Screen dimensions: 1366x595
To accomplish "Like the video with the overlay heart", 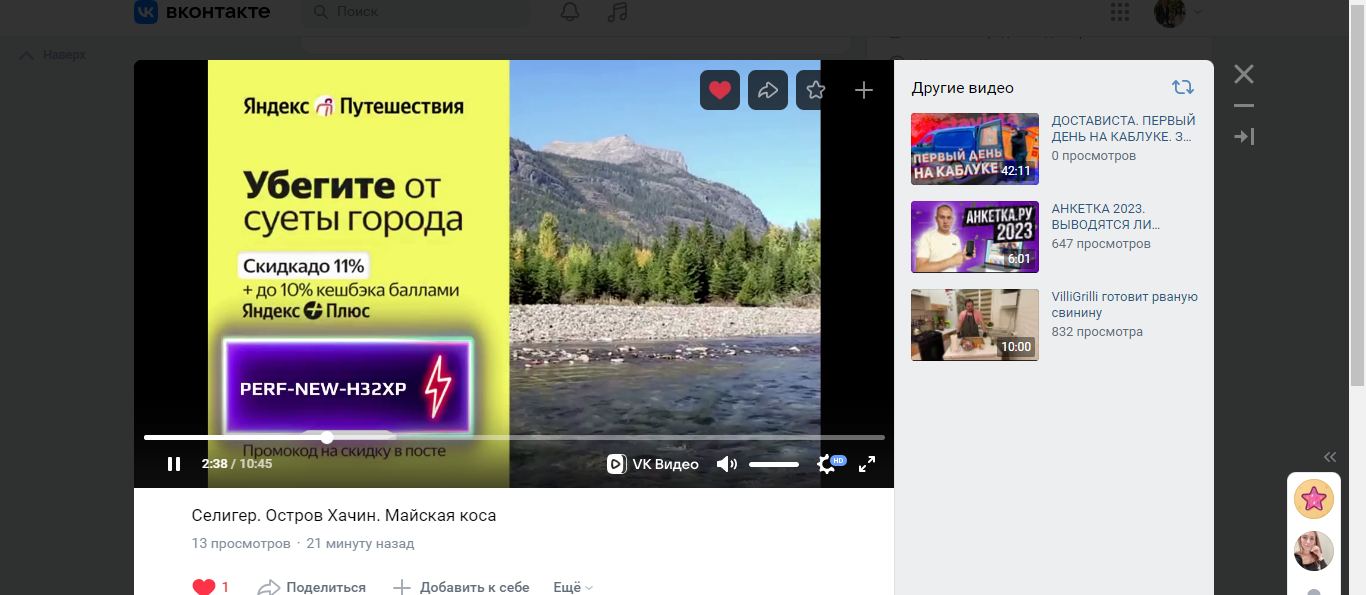I will point(720,90).
